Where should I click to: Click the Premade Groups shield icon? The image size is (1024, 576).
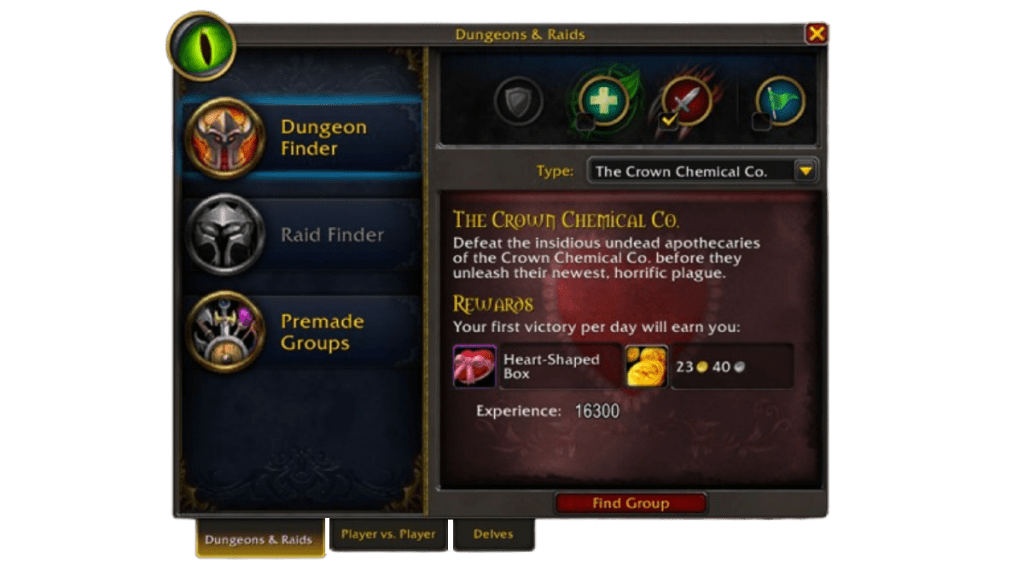point(225,332)
